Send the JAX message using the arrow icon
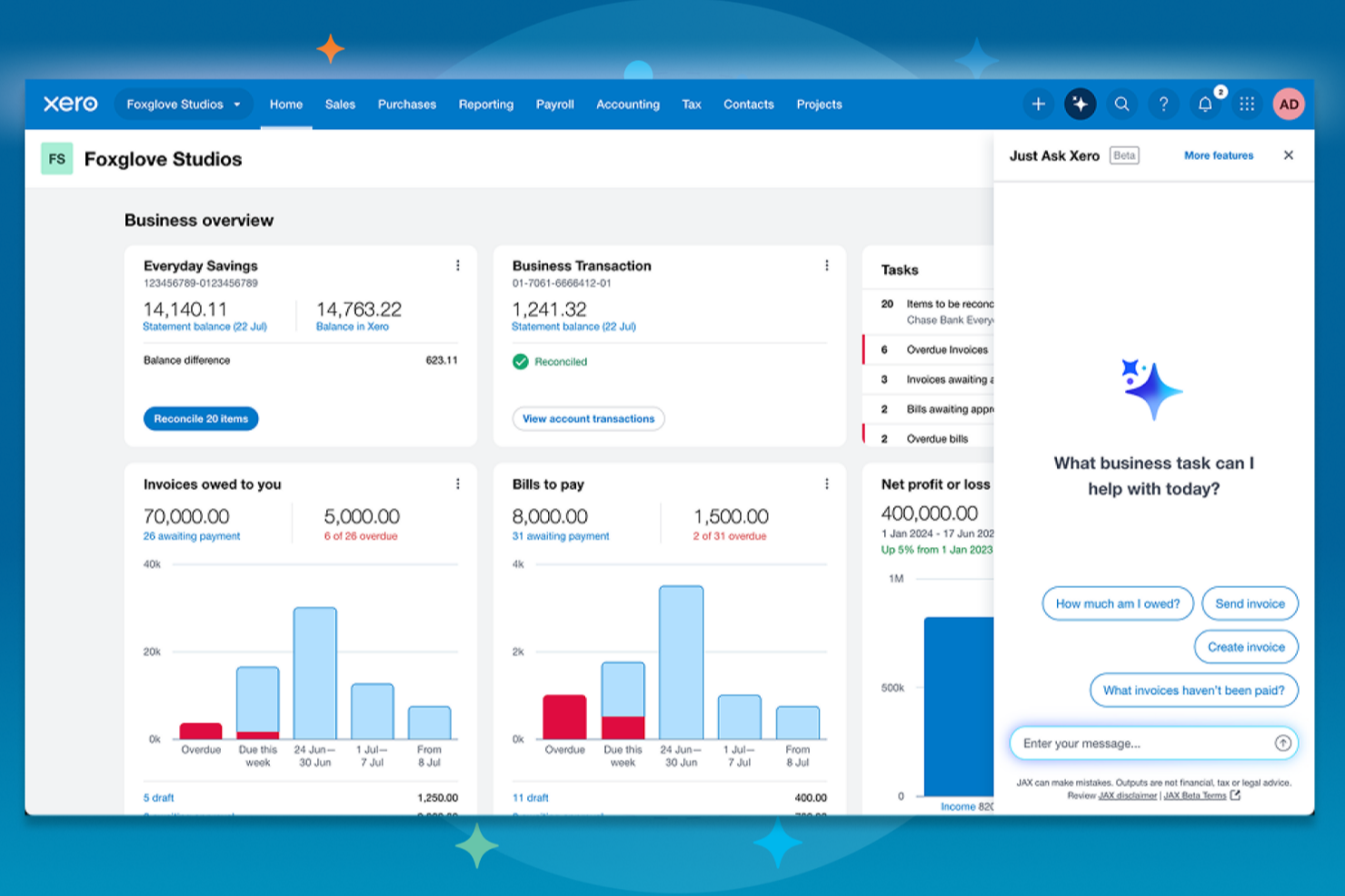The image size is (1345, 896). (x=1281, y=742)
